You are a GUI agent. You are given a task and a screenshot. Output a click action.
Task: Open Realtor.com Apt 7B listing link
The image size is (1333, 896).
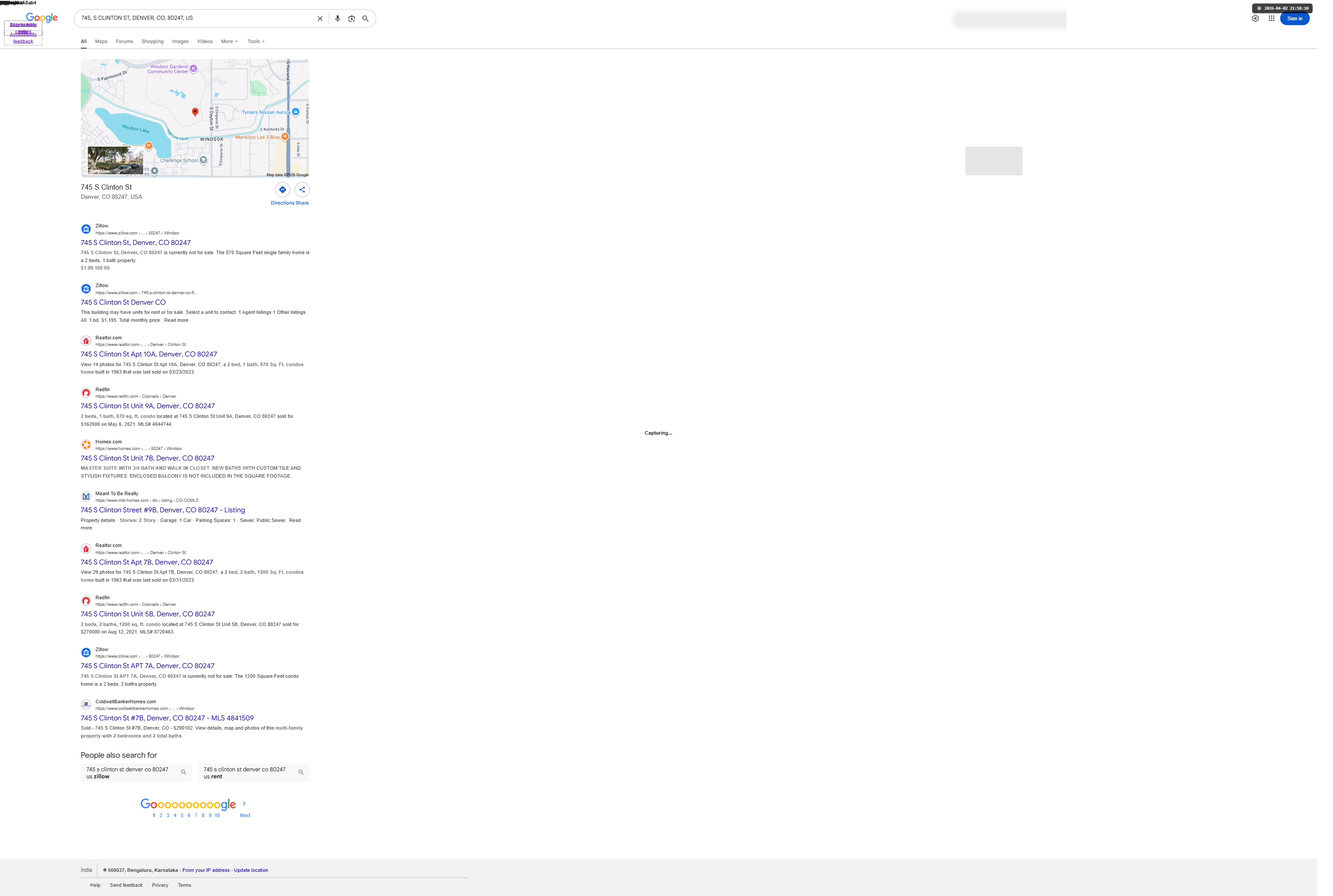coord(147,562)
